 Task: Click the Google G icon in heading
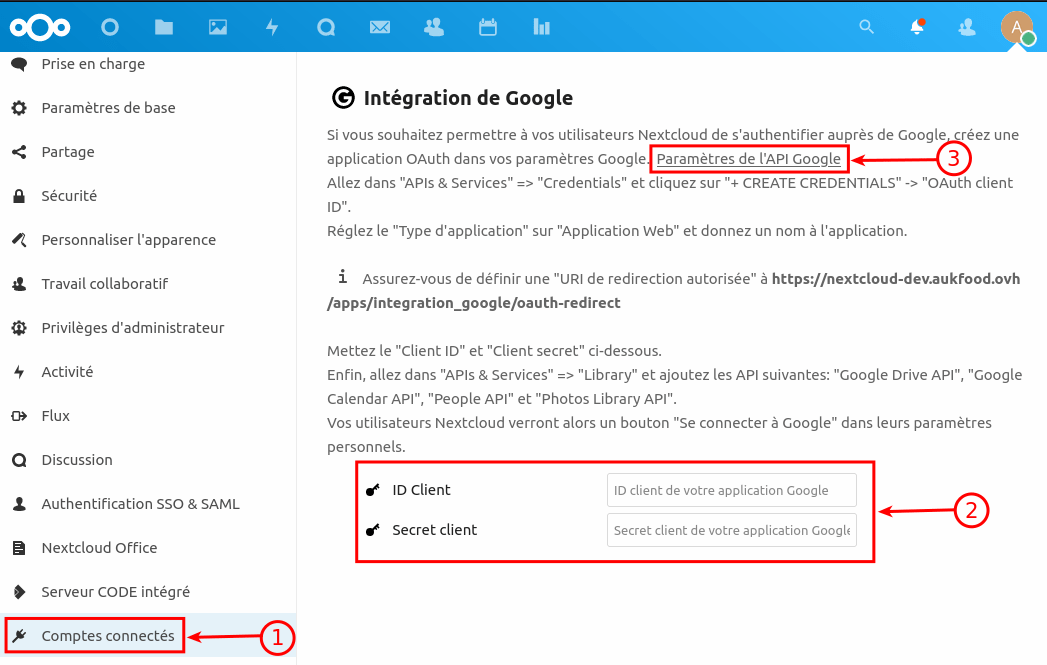[x=343, y=98]
